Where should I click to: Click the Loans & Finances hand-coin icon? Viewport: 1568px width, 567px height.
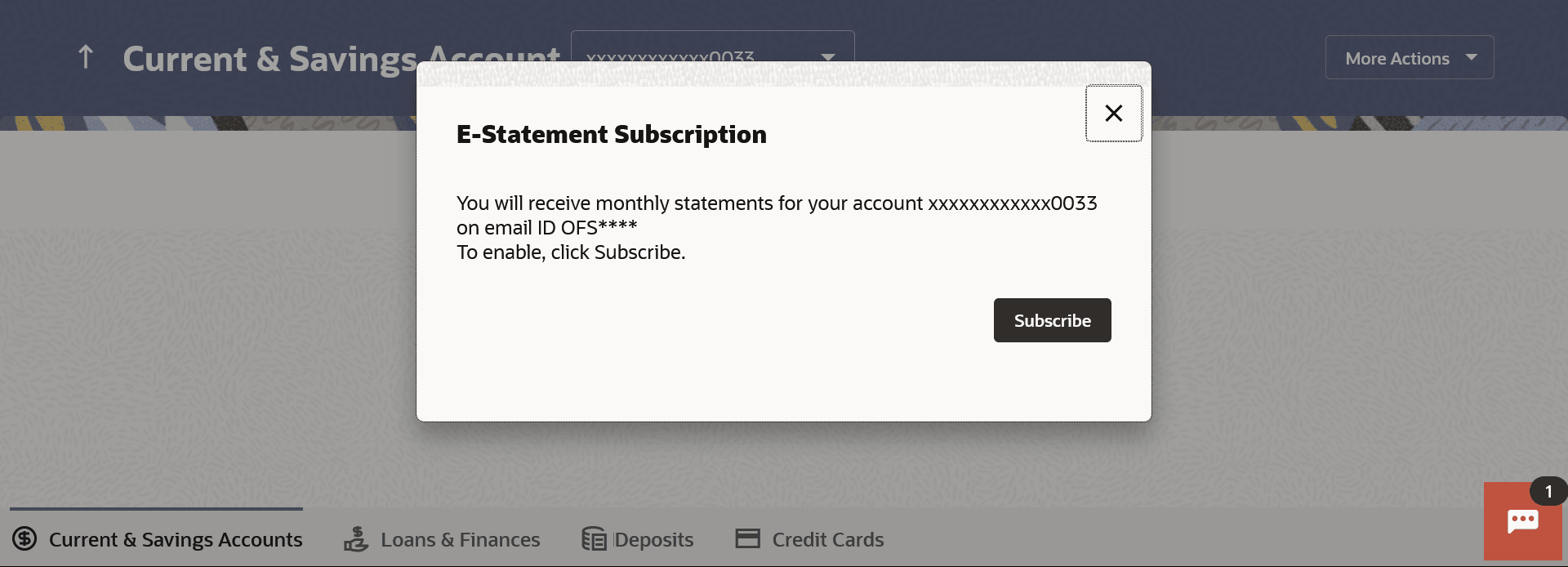356,539
